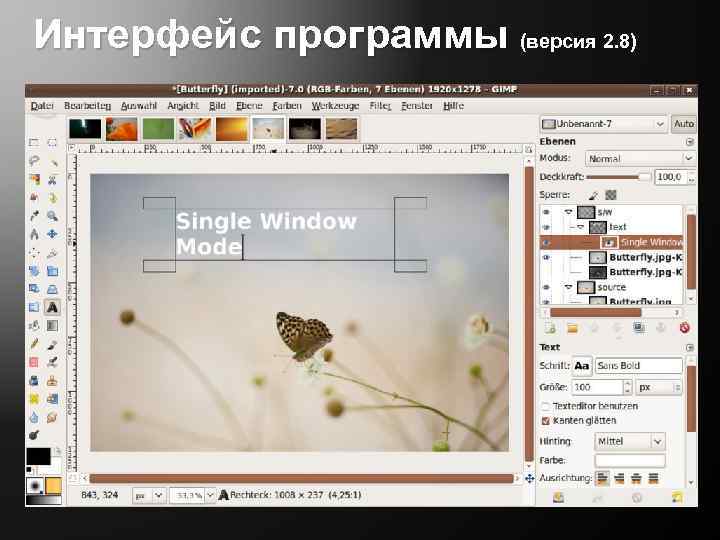Viewport: 720px width, 540px height.
Task: Open the Größe unit px dropdown
Action: (658, 388)
